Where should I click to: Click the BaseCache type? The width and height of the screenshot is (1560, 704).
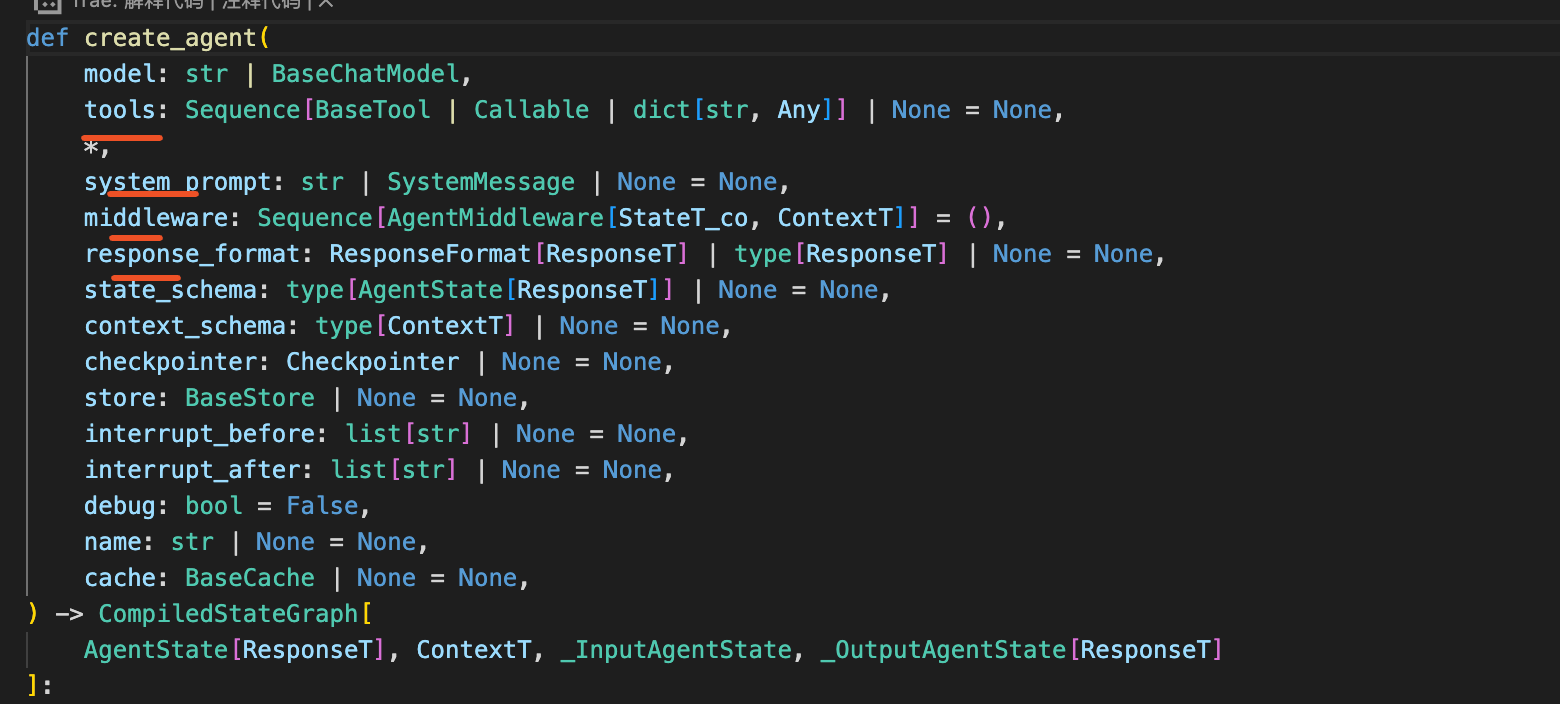click(250, 578)
